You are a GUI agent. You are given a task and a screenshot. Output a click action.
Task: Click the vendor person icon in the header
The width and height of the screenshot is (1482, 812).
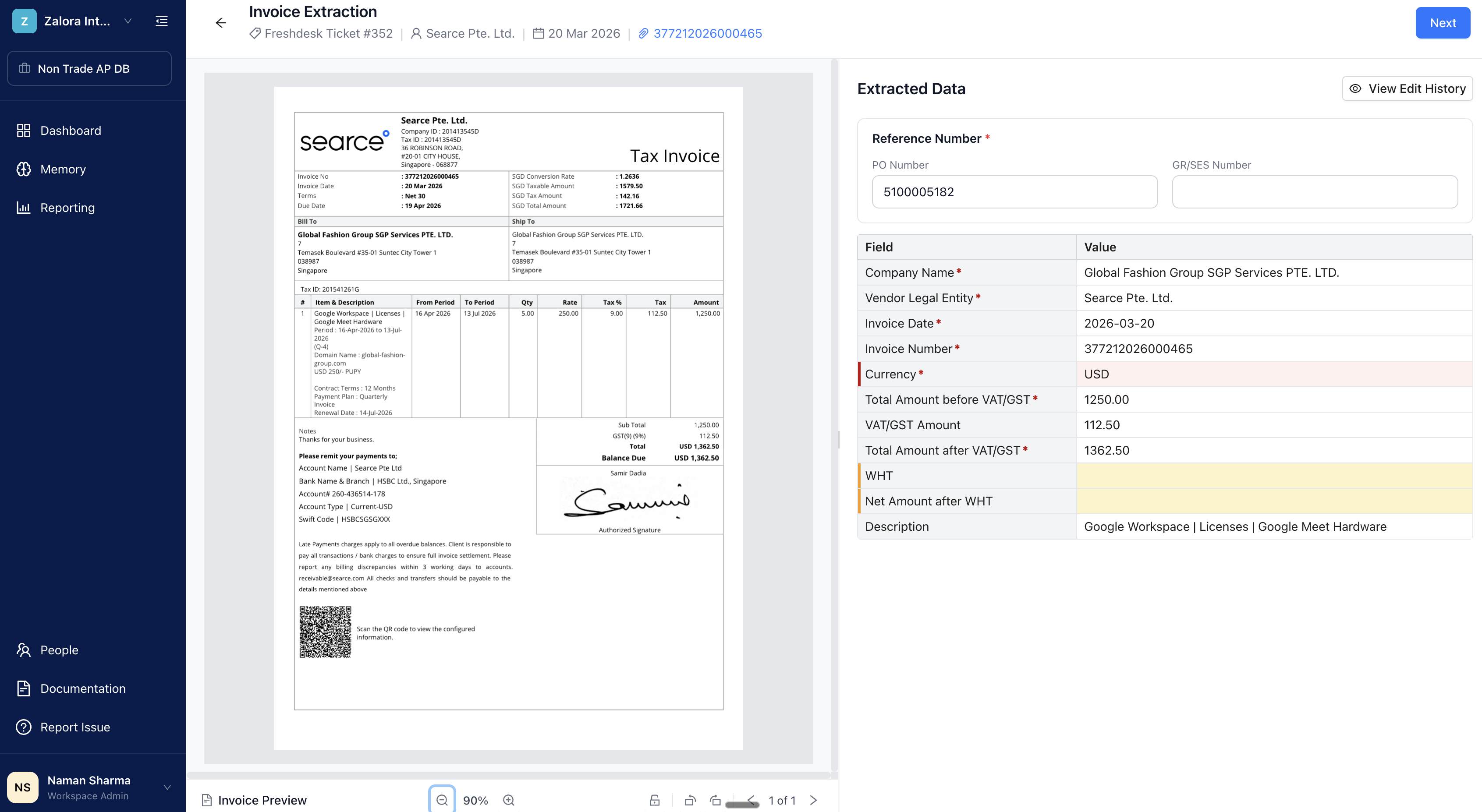click(416, 33)
